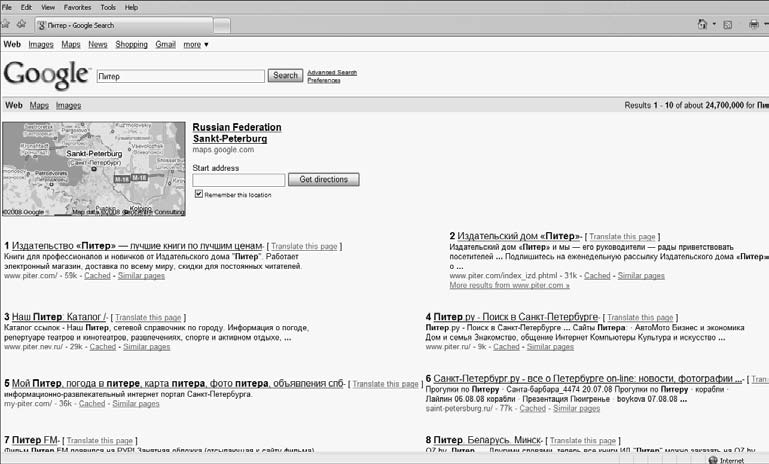This screenshot has width=769, height=464.
Task: Open Similar pages for www.piter.com/ 59k
Action: tap(141, 276)
